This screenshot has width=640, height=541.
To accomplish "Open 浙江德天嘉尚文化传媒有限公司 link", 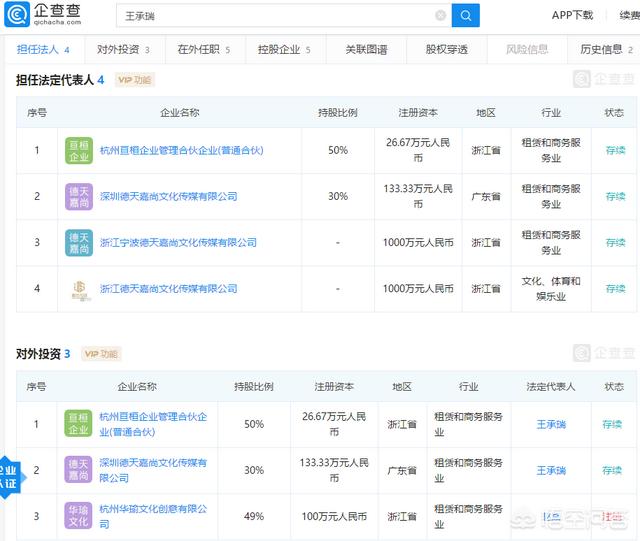I will point(169,289).
